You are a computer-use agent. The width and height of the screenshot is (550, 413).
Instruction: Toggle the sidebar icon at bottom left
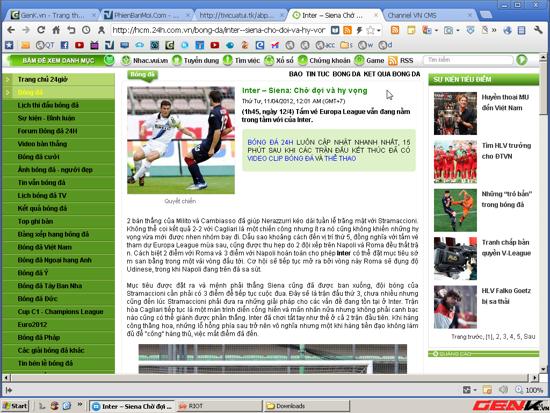(9, 390)
